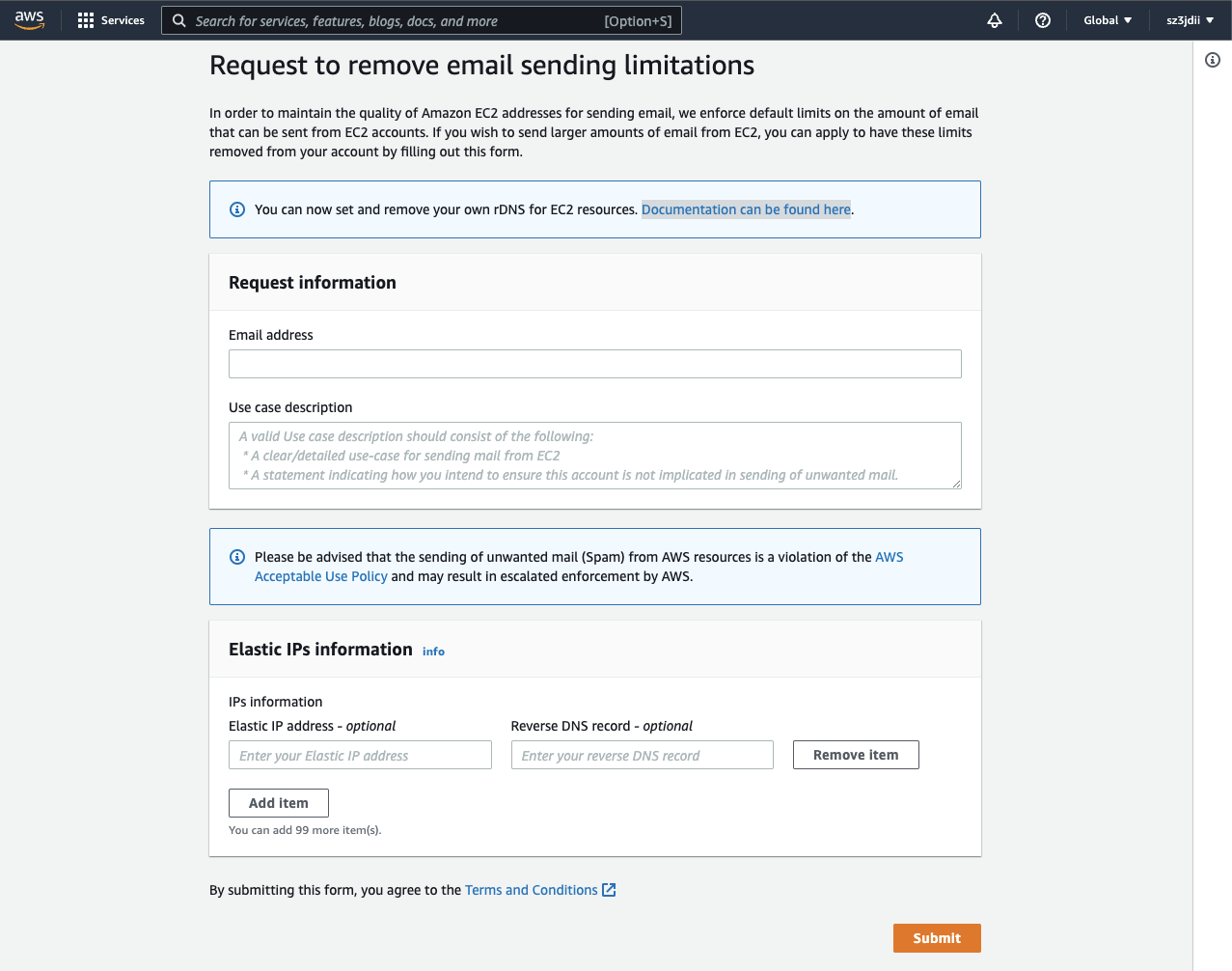Screen dimensions: 1232x971
Task: Click the info icon in the spam warning banner
Action: coord(236,557)
